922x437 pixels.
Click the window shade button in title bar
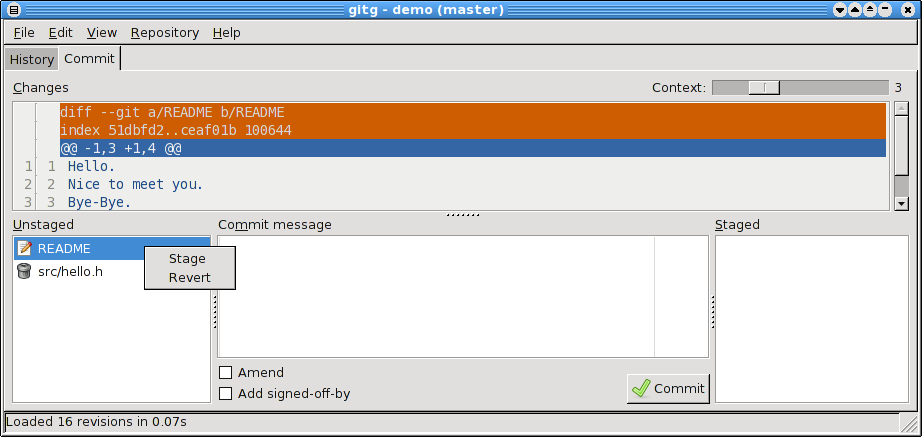pos(856,9)
